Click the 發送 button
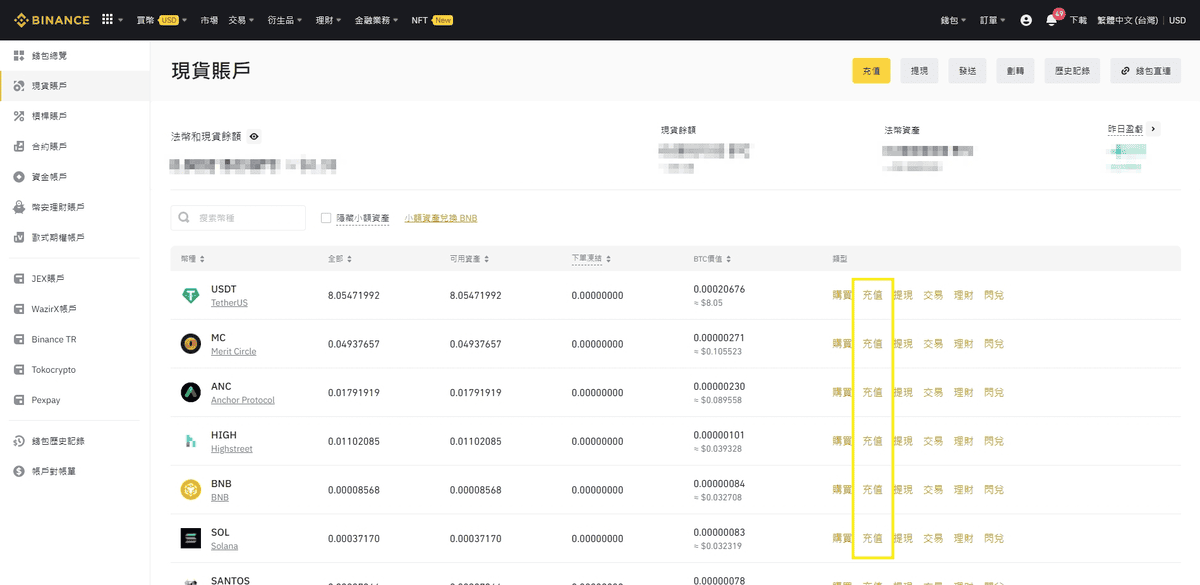Screen dimensions: 1200x585 pos(967,71)
